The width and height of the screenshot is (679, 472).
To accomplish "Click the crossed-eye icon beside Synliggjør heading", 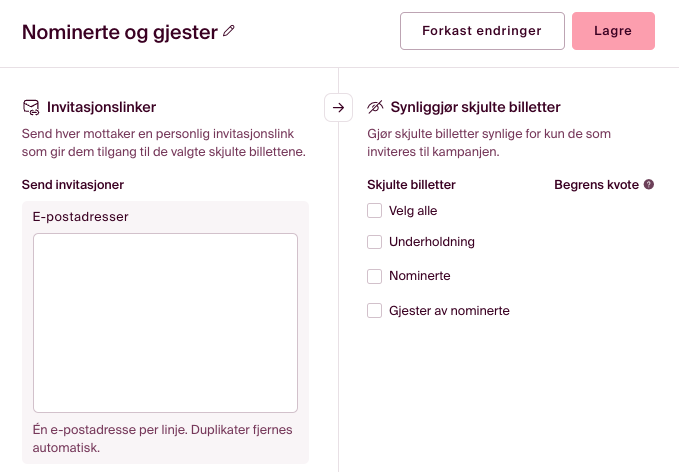I will [376, 107].
